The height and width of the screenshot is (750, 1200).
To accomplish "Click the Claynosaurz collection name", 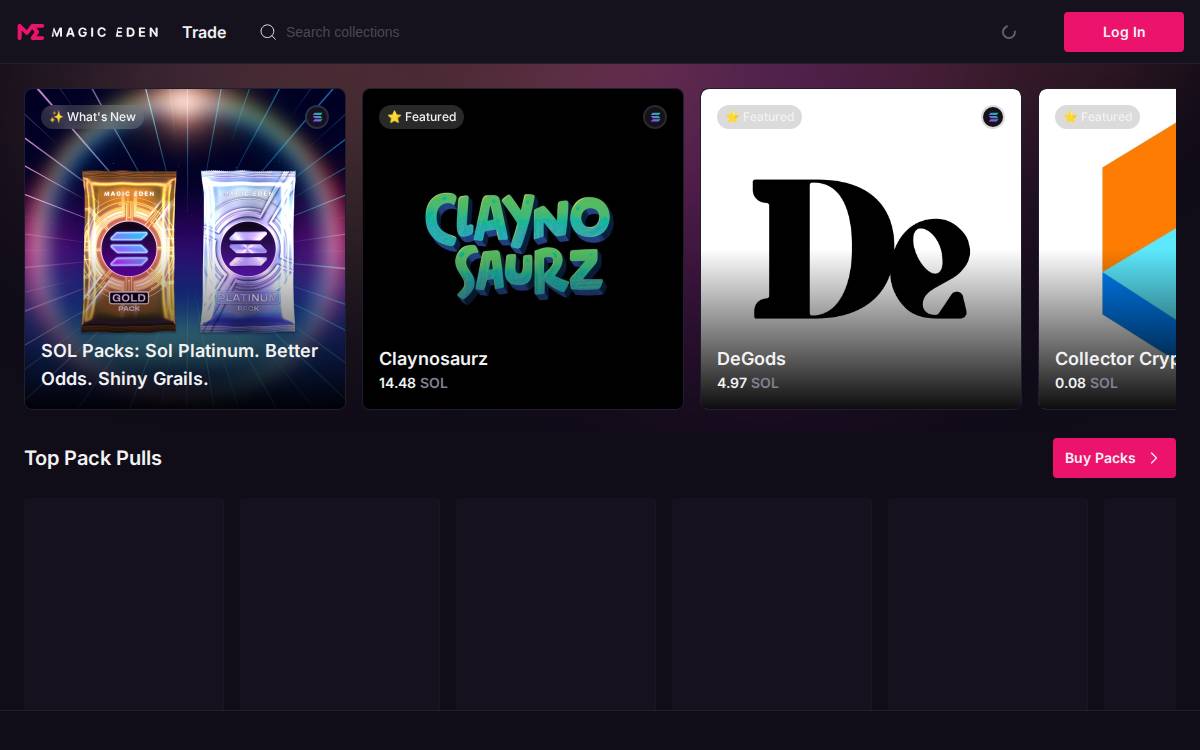I will (433, 359).
